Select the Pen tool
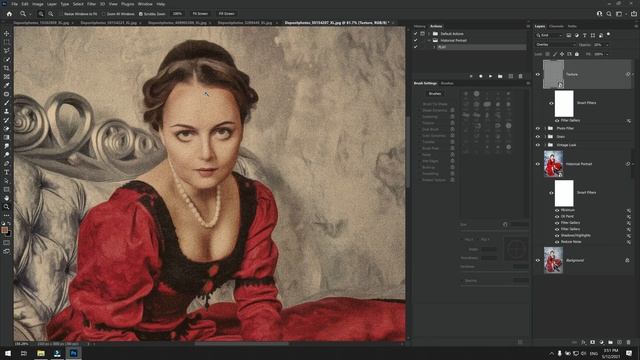This screenshot has height=360, width=640. pos(7,163)
